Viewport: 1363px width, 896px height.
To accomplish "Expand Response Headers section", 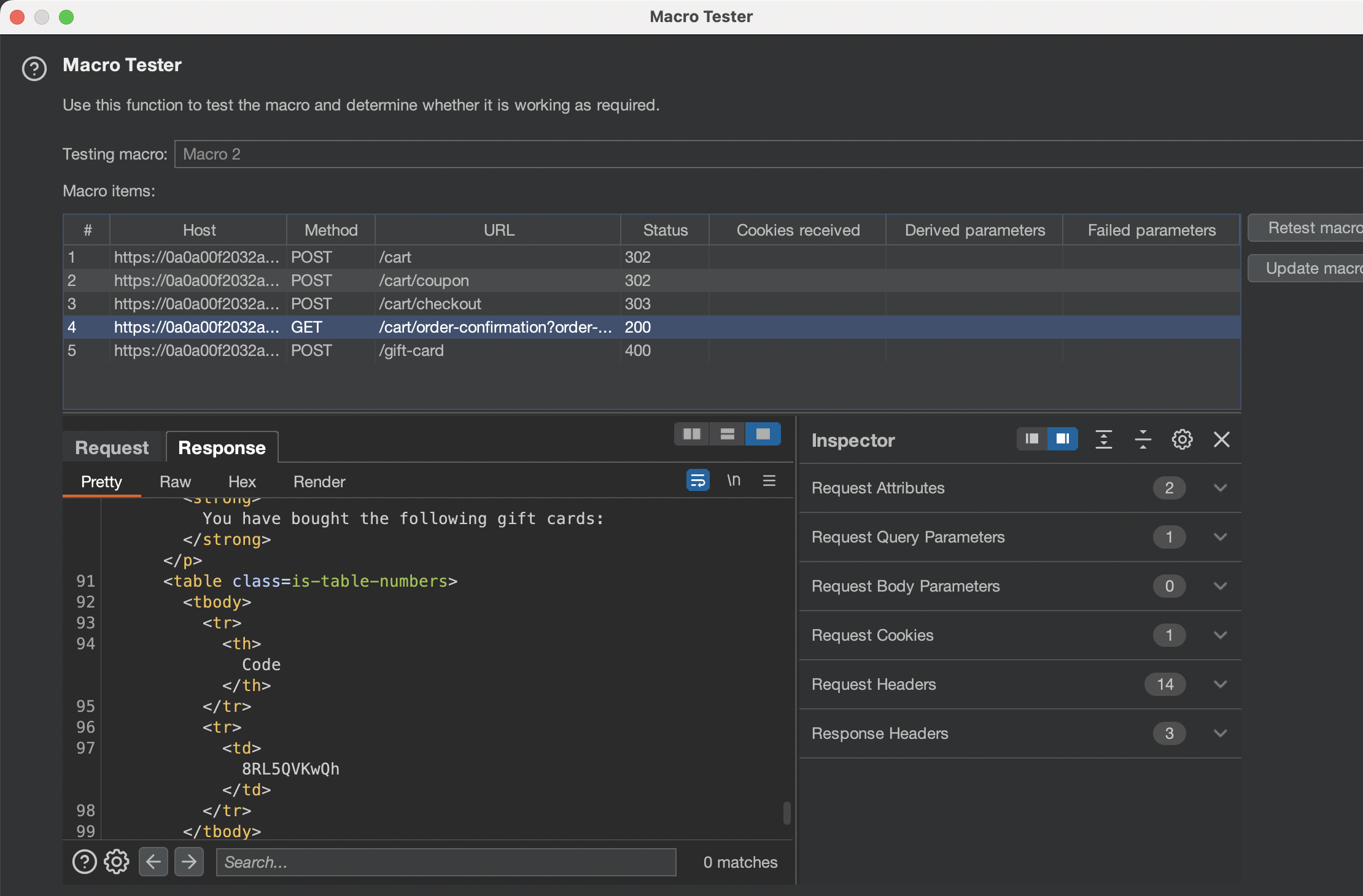I will click(x=1220, y=733).
